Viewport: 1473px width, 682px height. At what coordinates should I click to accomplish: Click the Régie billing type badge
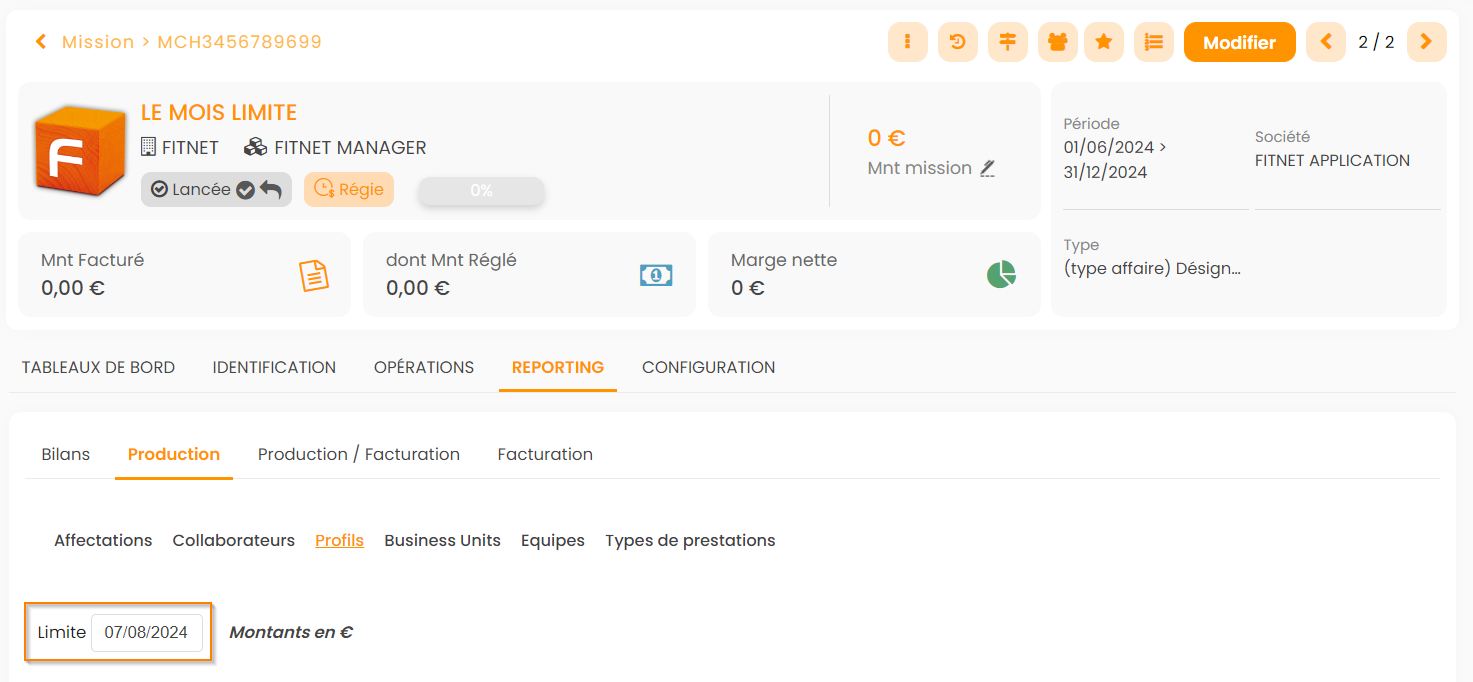[x=349, y=190]
